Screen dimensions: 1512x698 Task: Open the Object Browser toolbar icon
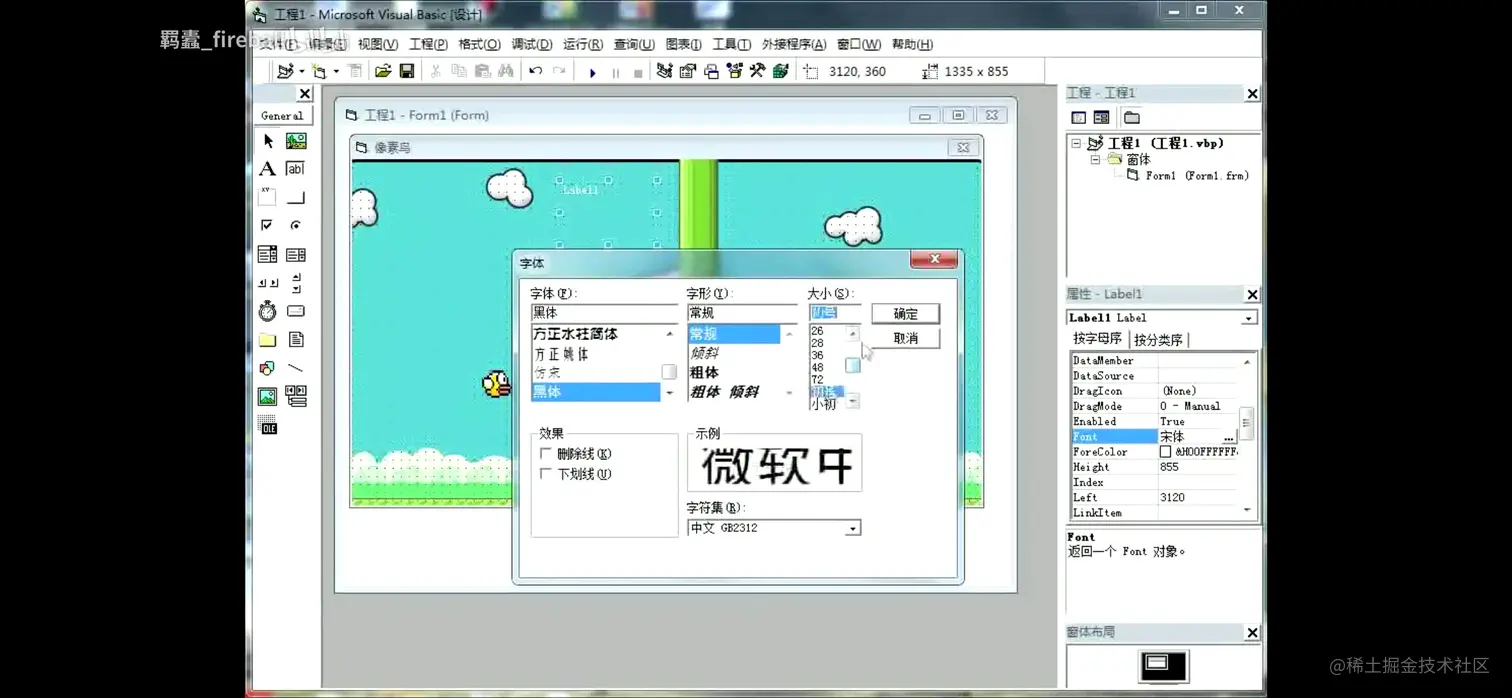tap(735, 71)
